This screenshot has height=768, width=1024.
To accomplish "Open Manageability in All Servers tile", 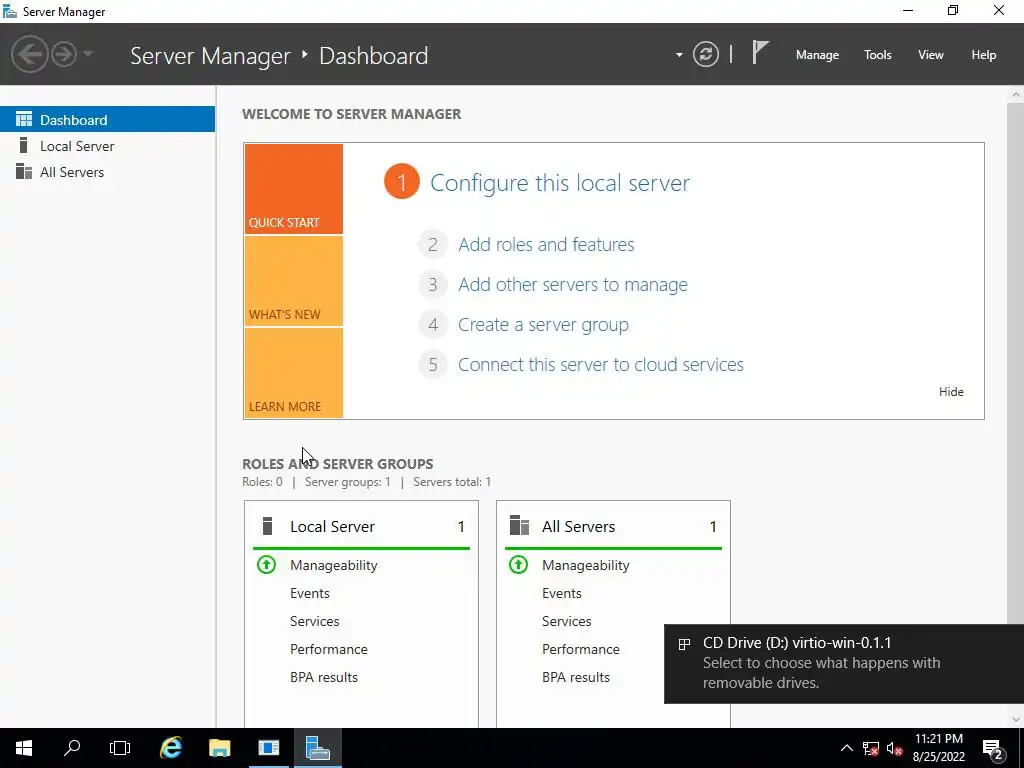I will coord(586,566).
